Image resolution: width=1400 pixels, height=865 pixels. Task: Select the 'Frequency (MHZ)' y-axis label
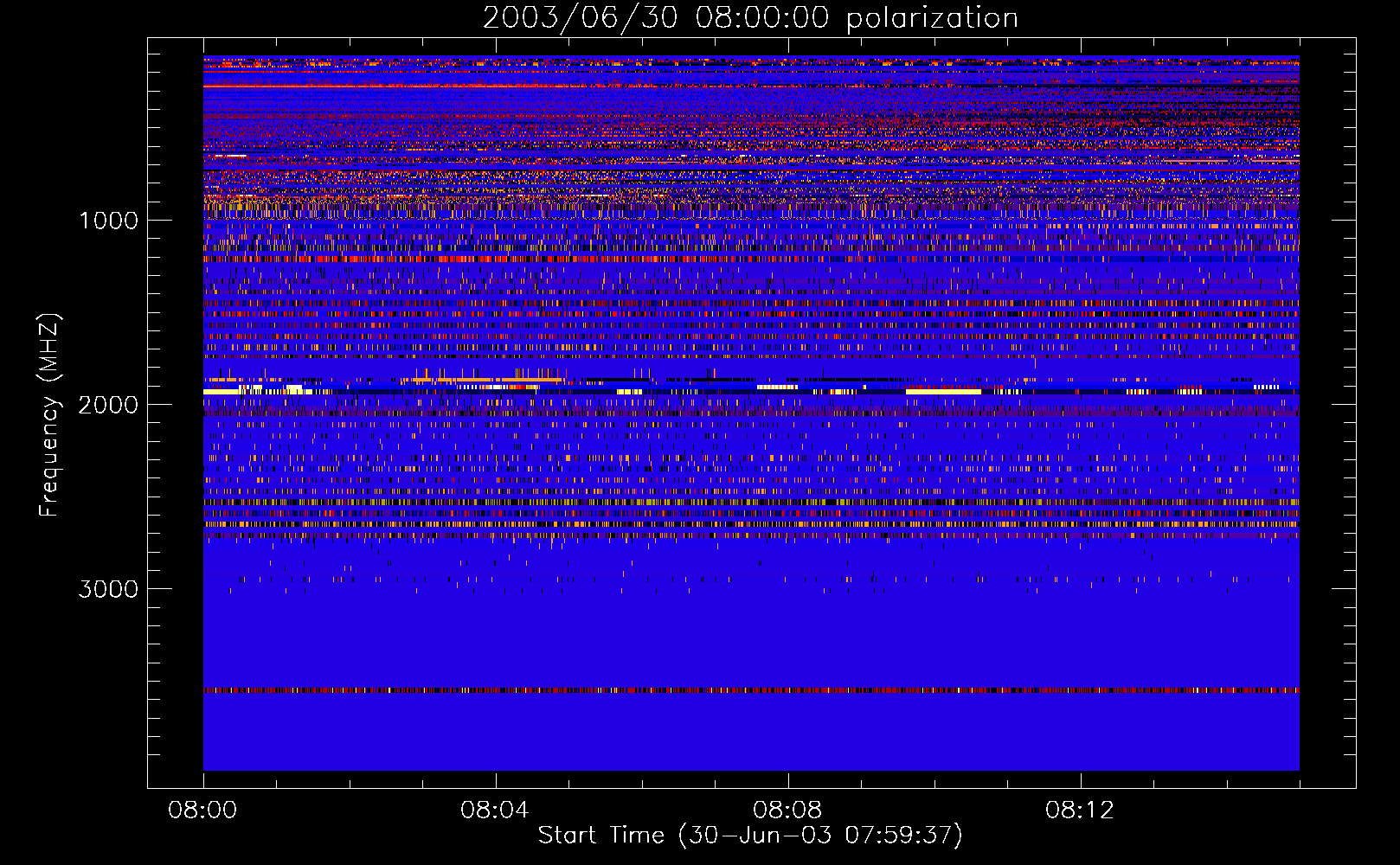(x=49, y=415)
